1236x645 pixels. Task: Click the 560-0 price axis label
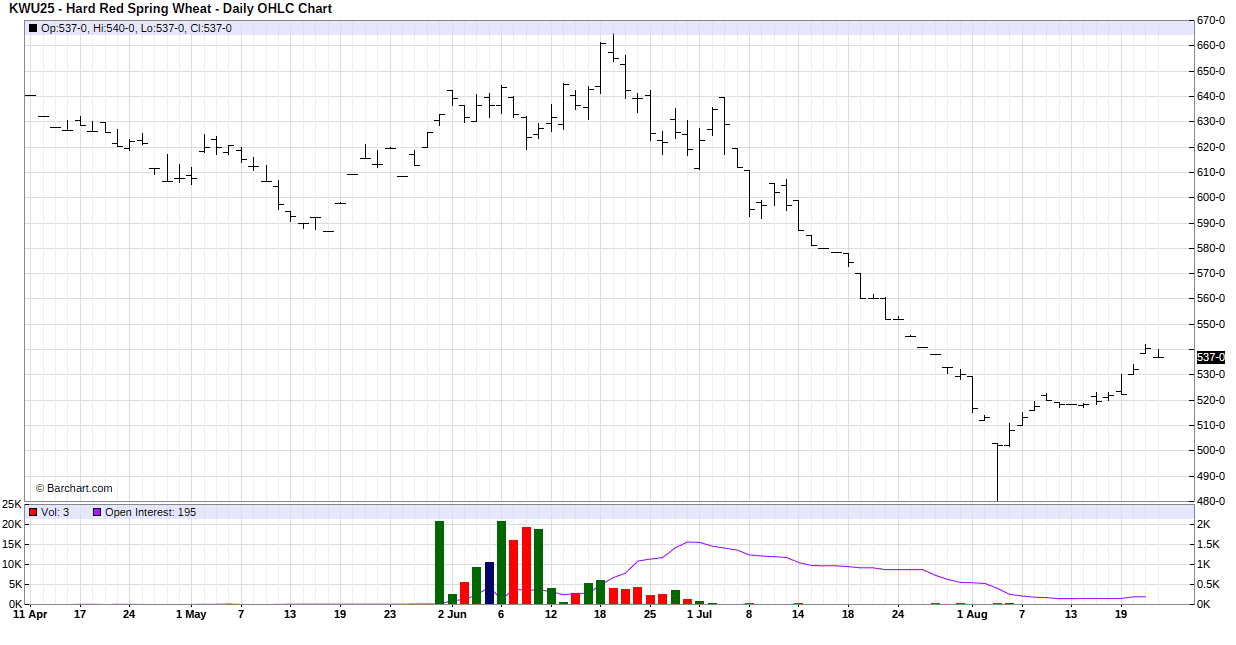(1211, 299)
